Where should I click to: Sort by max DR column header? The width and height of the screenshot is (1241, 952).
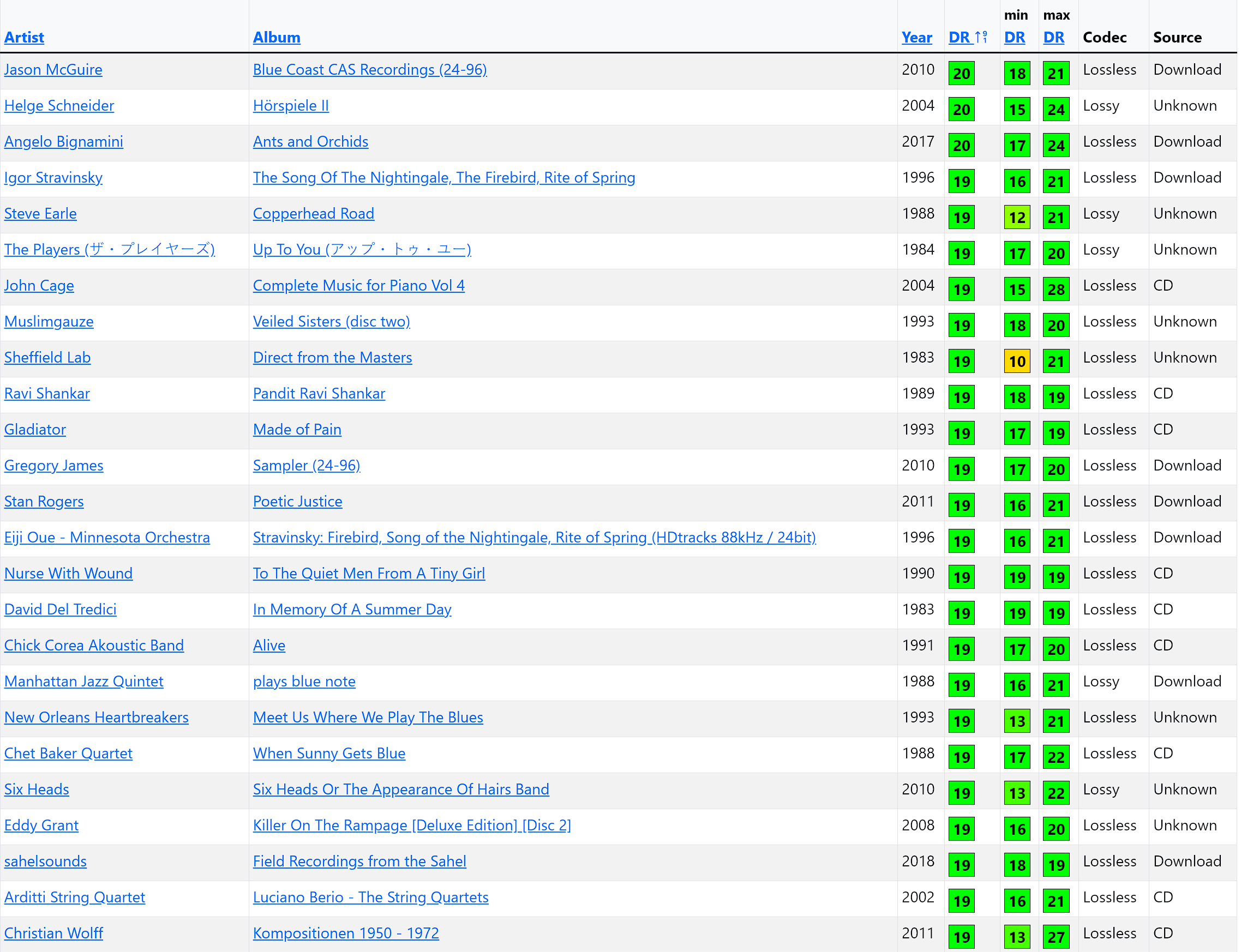click(x=1054, y=38)
